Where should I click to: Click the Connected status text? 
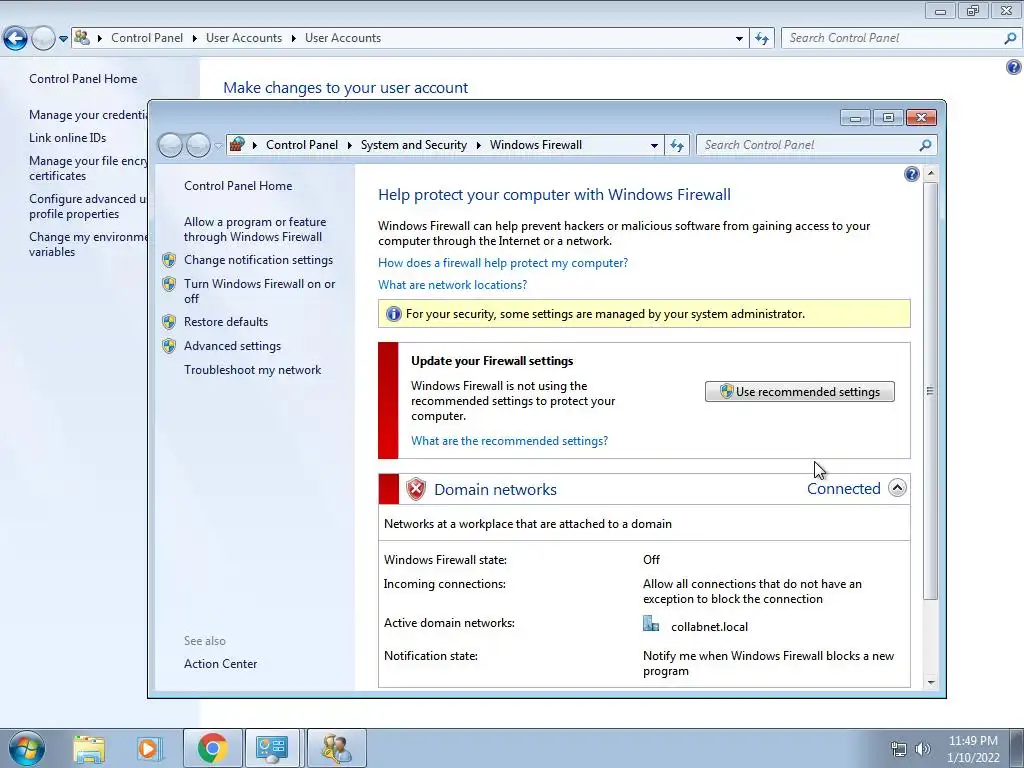[844, 489]
